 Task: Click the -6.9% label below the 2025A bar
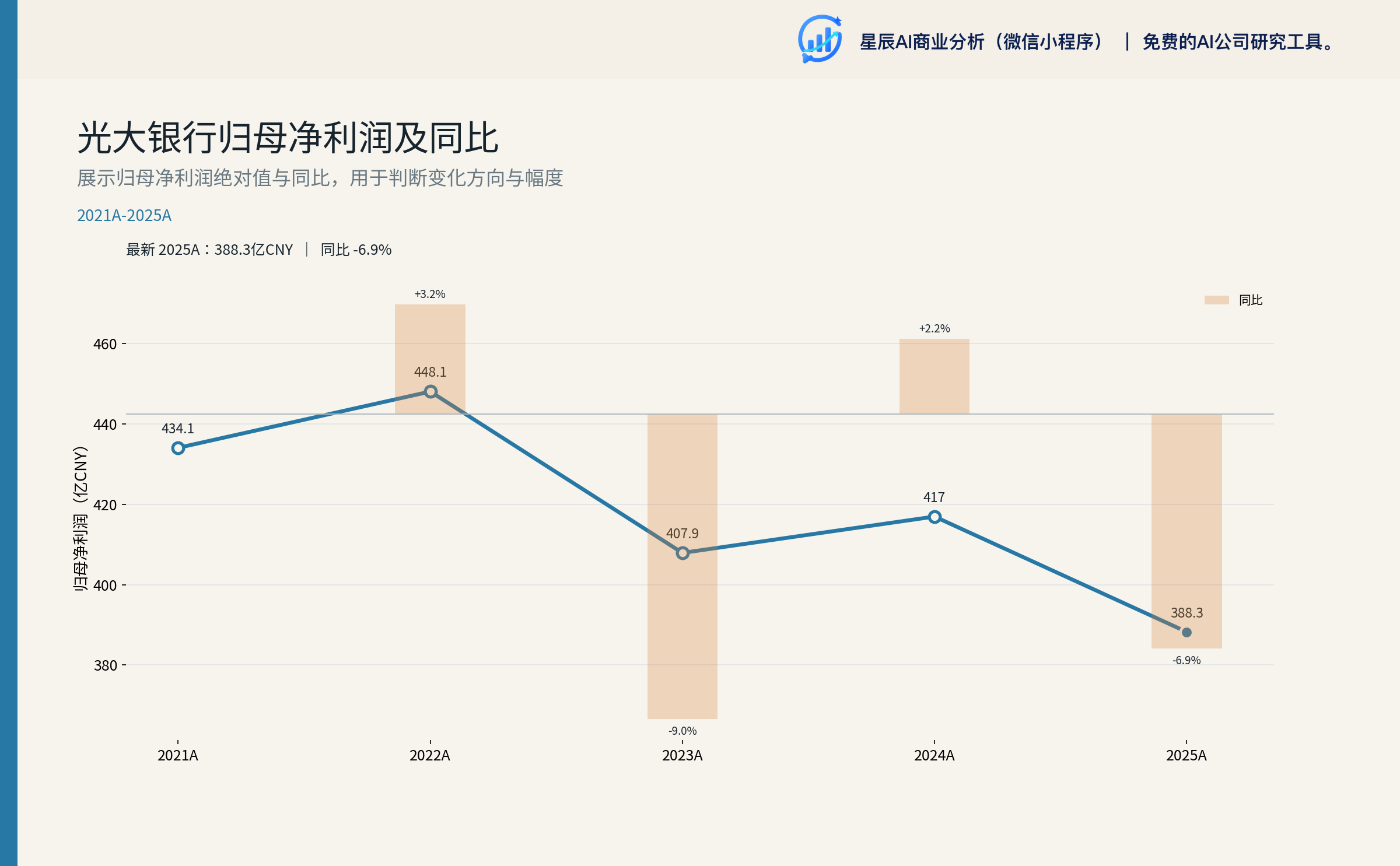point(1186,660)
